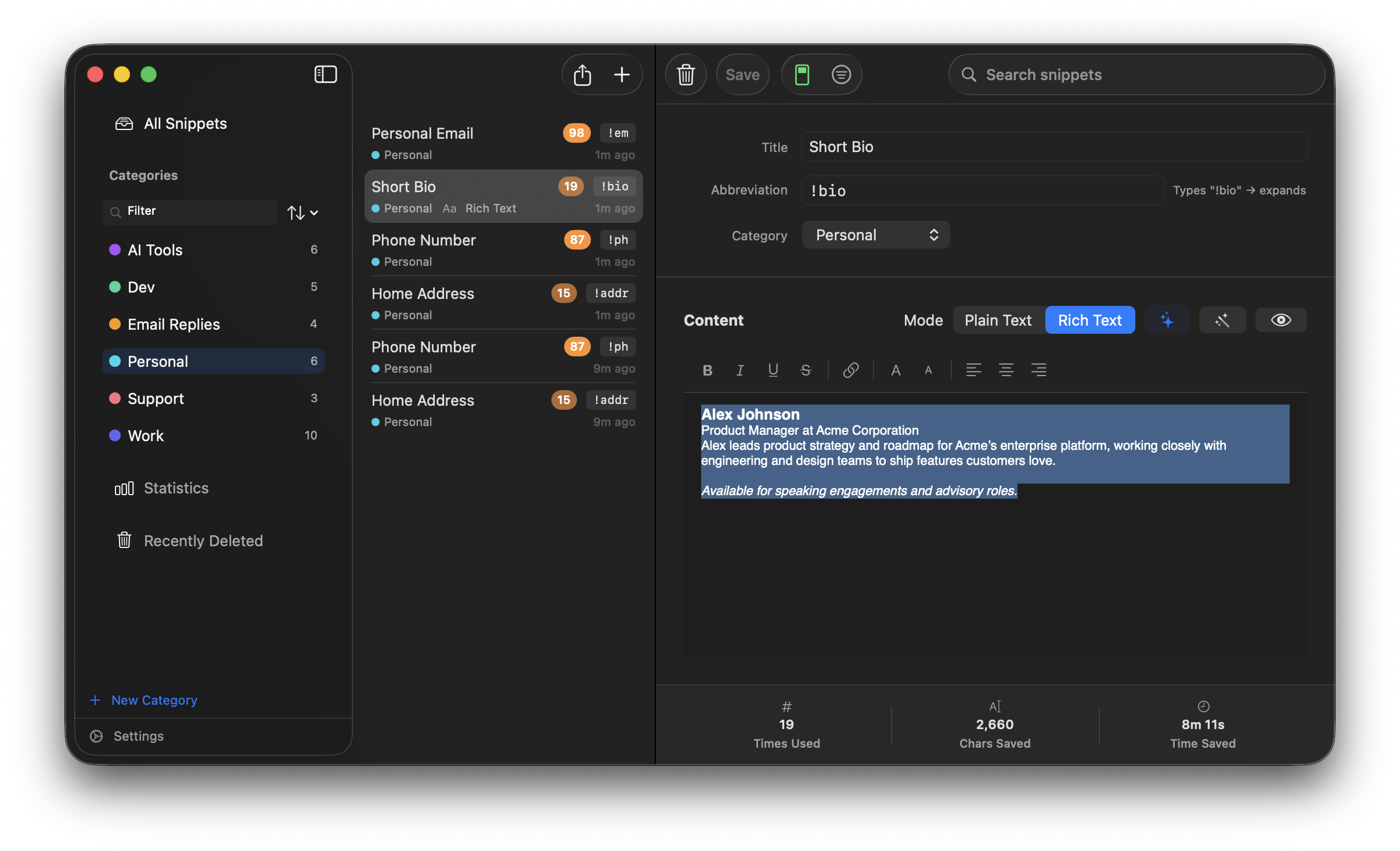
Task: Select the Work category
Action: tap(213, 435)
